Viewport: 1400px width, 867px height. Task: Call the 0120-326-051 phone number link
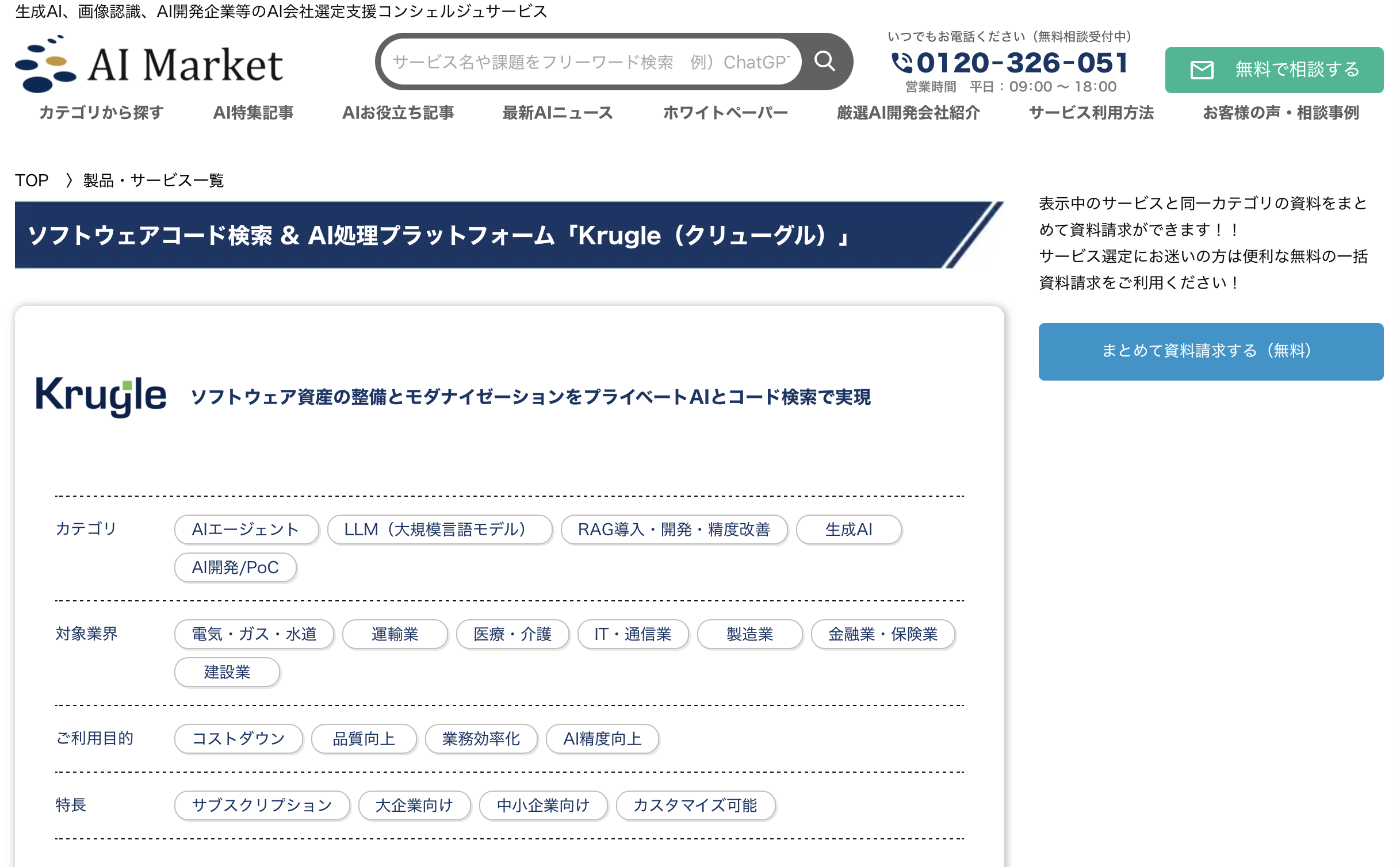1022,63
